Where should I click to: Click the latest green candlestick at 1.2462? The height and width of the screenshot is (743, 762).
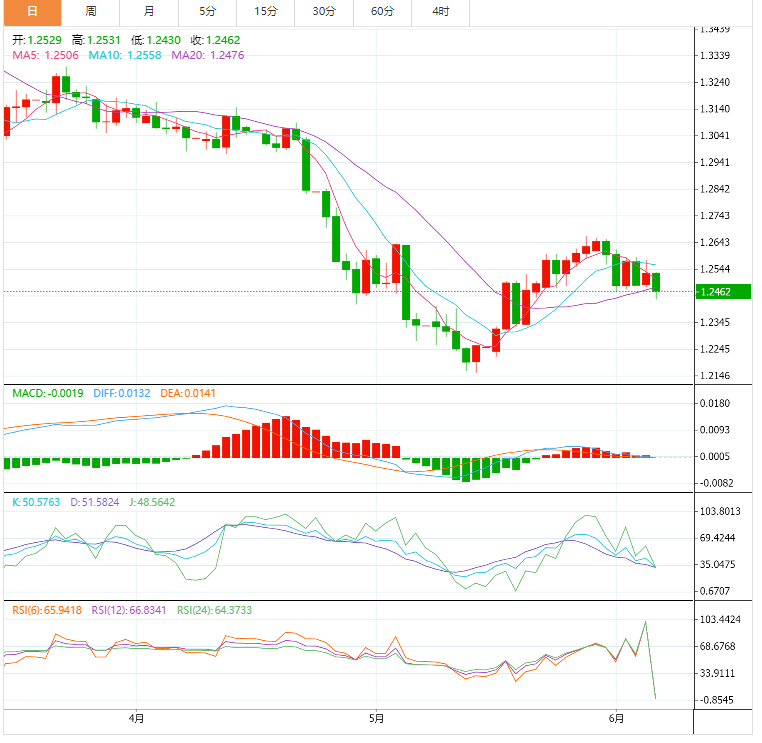click(x=656, y=283)
